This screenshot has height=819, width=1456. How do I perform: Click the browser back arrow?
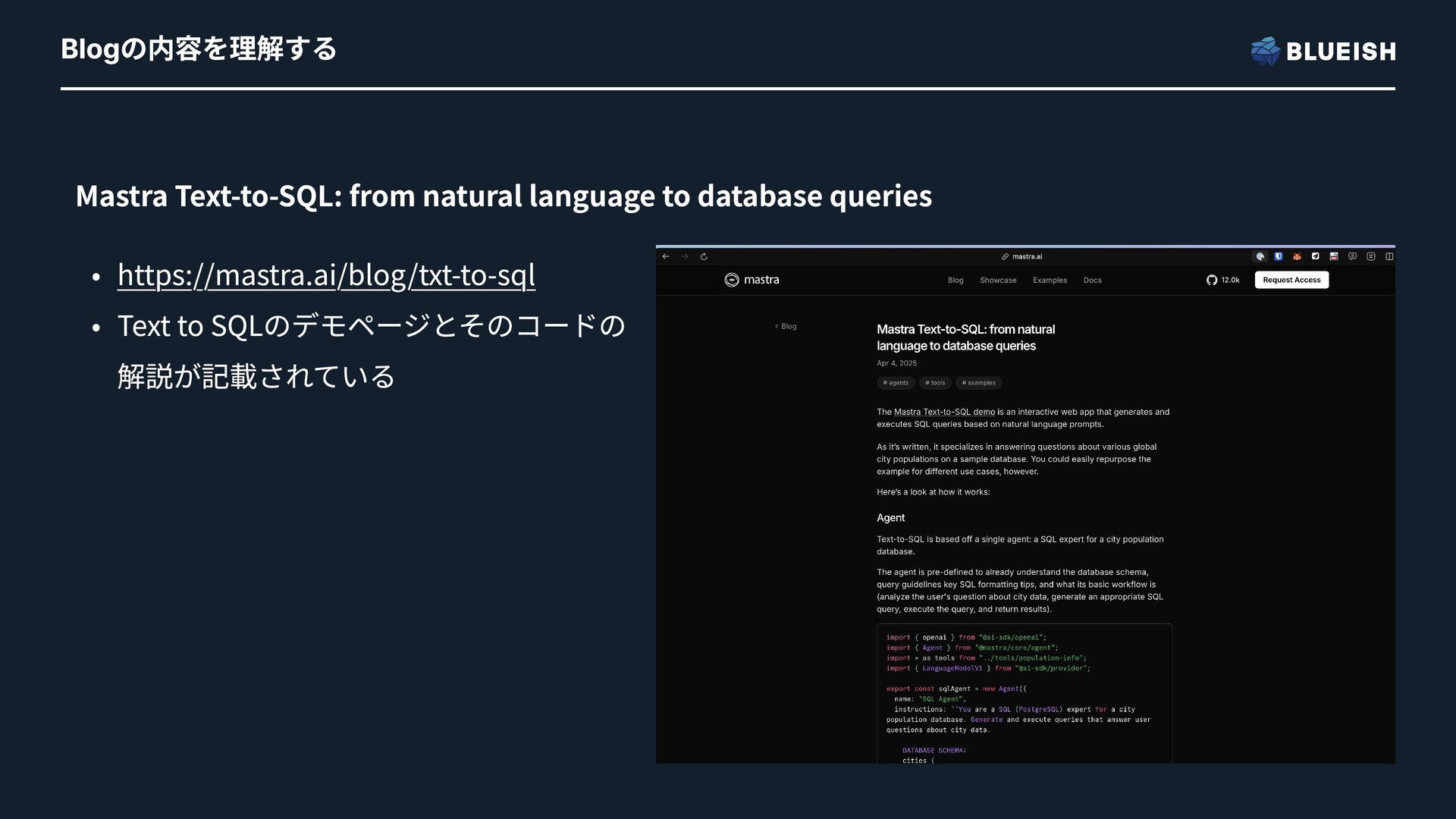click(666, 256)
